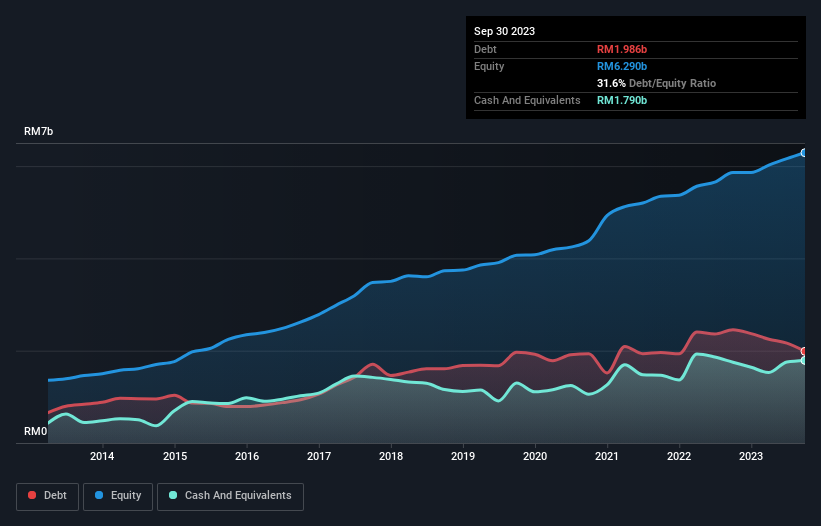Click the Equity label in tooltip

tap(489, 66)
